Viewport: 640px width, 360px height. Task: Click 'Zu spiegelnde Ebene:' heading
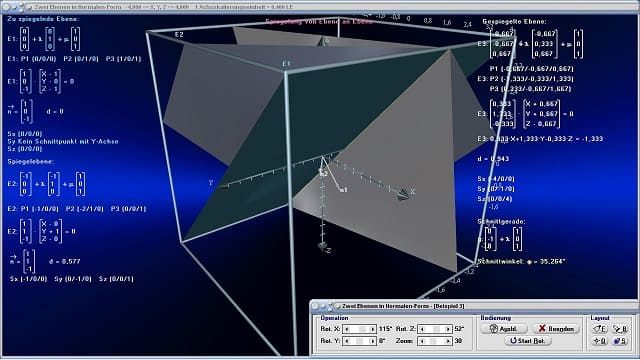(43, 19)
